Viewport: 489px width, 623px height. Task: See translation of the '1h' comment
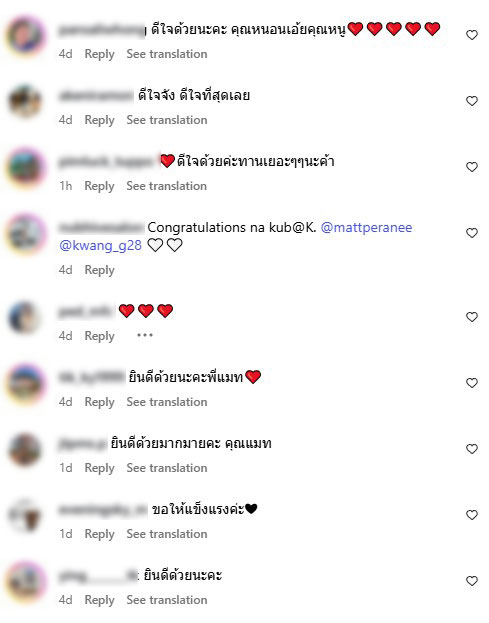pyautogui.click(x=167, y=186)
